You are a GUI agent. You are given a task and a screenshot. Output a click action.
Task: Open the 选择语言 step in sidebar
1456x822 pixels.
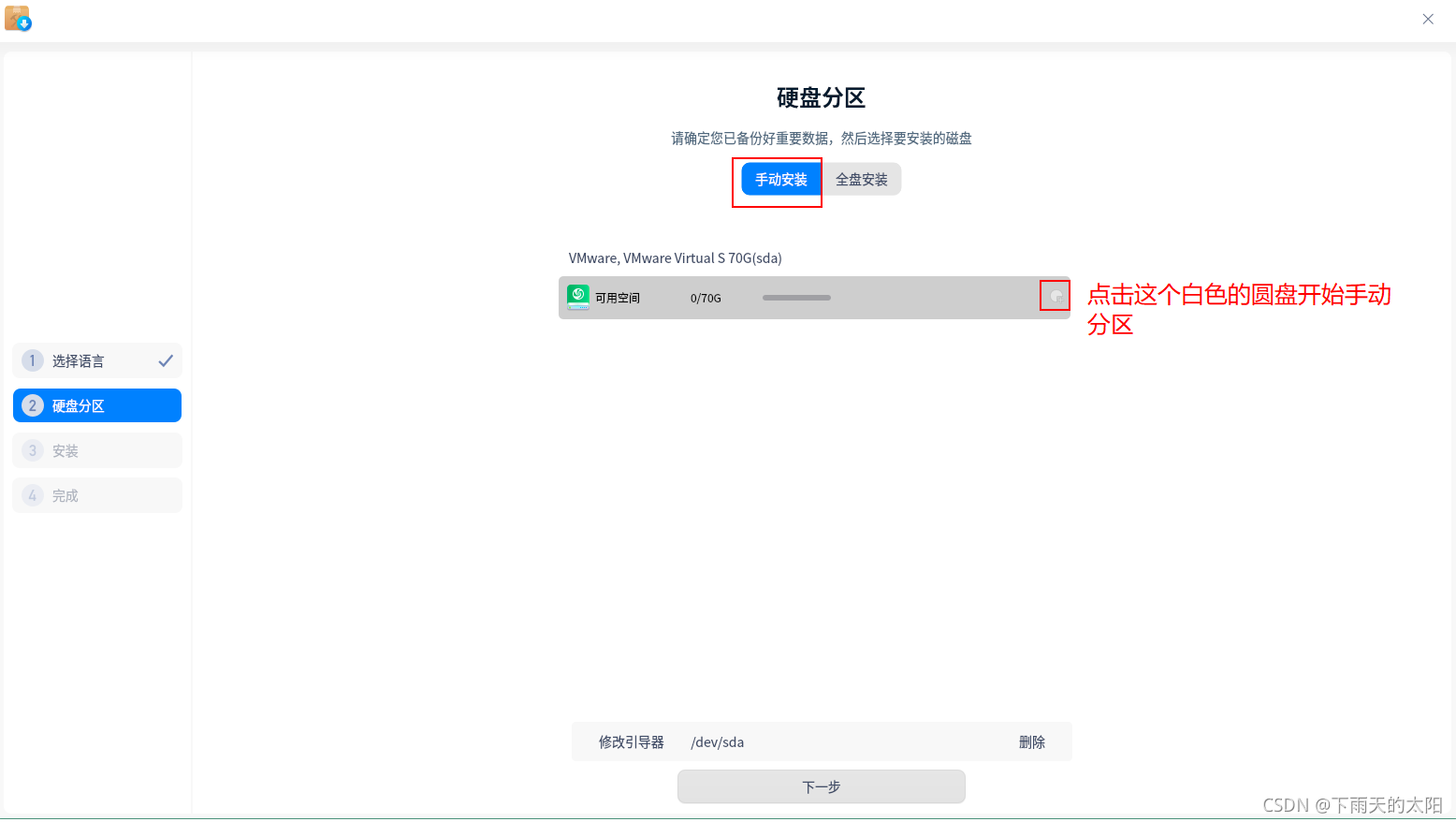point(97,360)
